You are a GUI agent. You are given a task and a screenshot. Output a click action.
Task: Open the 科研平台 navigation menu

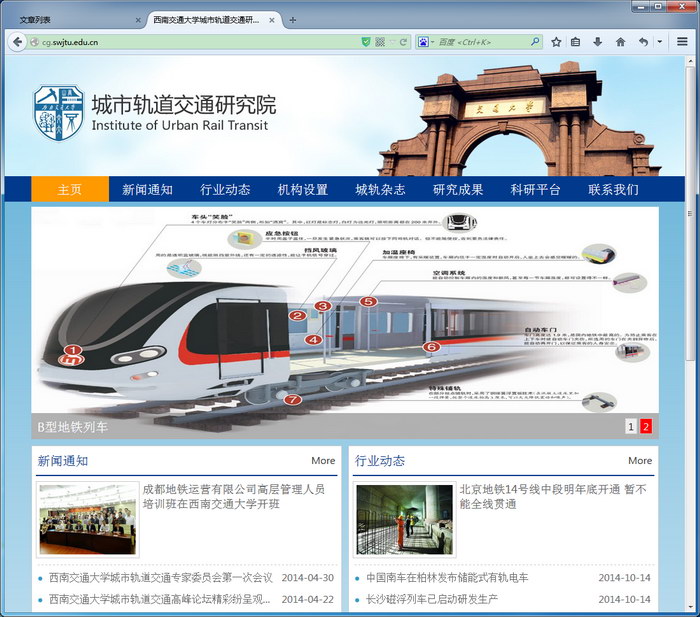[x=536, y=189]
